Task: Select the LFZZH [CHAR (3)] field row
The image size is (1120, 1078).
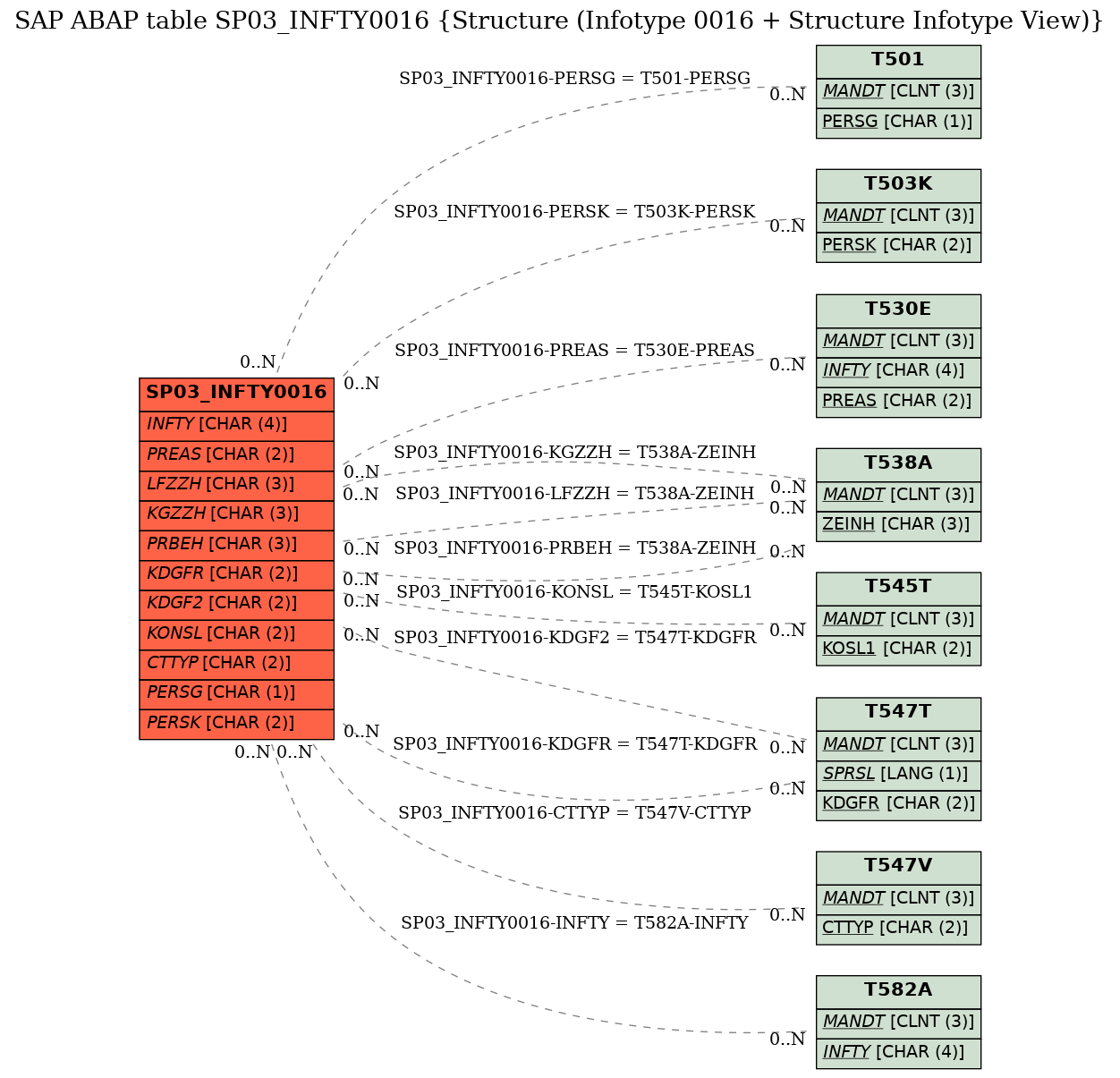Action: coord(236,485)
